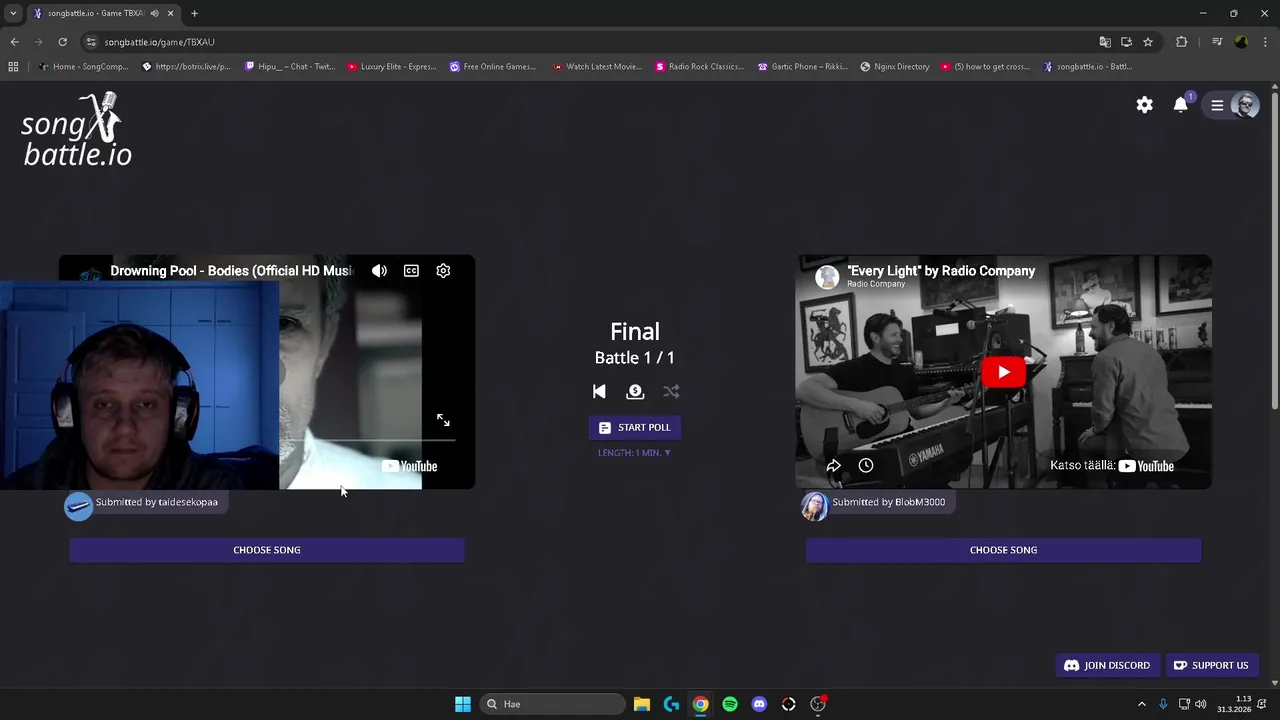Click Support Us button
Screen dimensions: 1280x720
tap(1211, 665)
